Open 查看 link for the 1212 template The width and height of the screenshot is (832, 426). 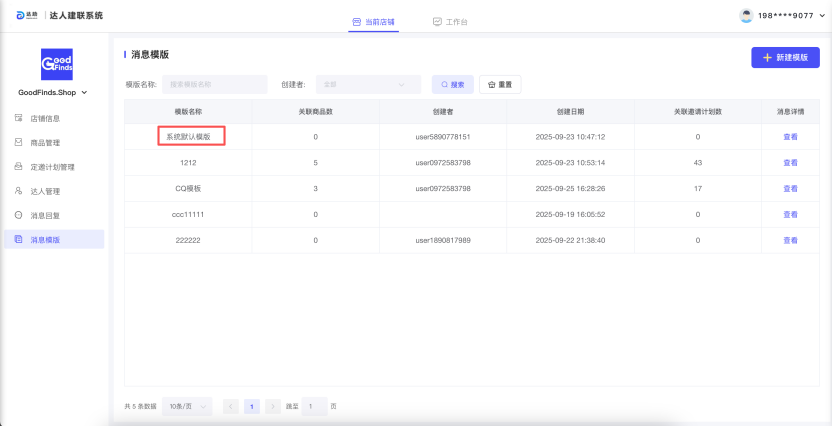[x=789, y=162]
